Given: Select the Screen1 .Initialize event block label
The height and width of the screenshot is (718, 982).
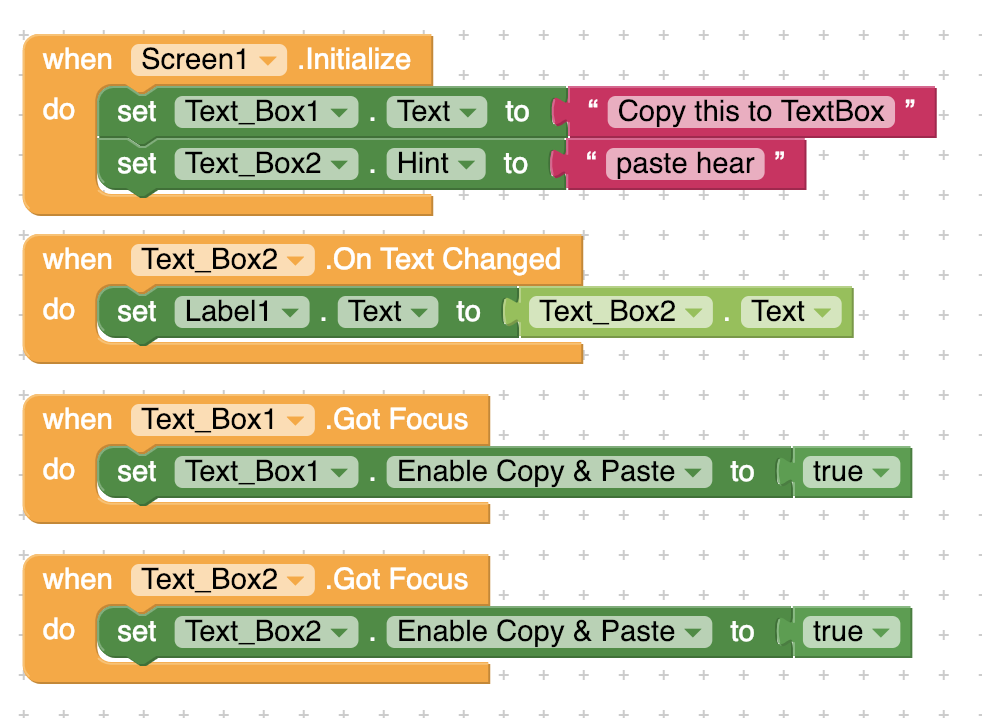Looking at the screenshot, I should [x=356, y=60].
